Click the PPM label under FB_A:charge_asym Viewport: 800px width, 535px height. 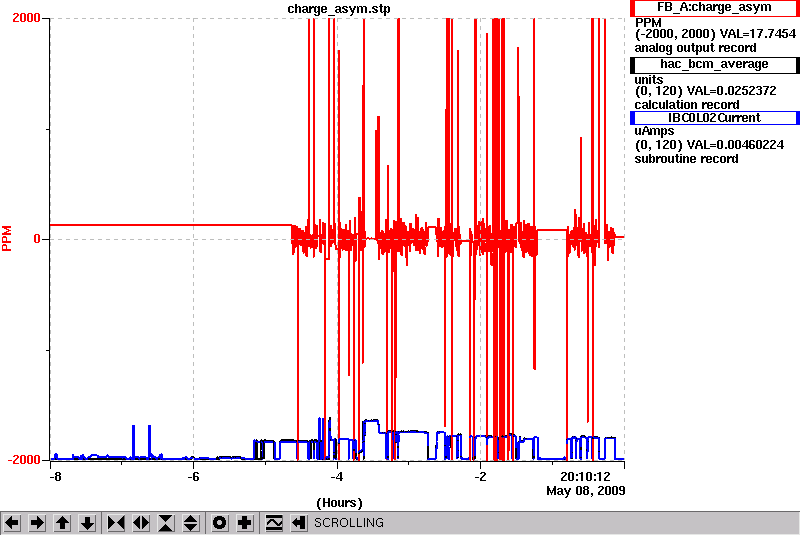coord(648,23)
